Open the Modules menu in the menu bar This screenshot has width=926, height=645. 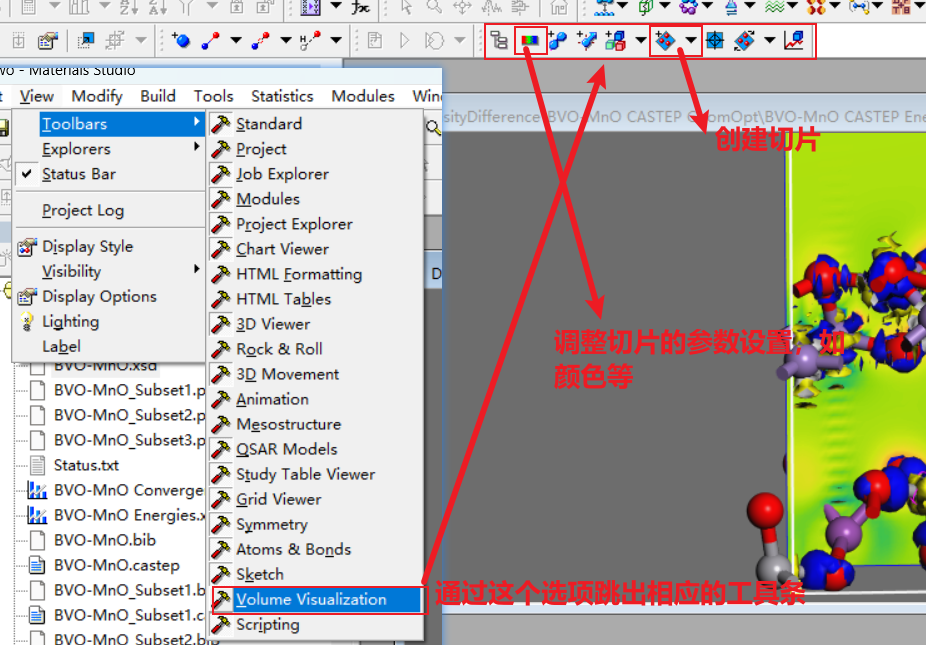pyautogui.click(x=363, y=96)
